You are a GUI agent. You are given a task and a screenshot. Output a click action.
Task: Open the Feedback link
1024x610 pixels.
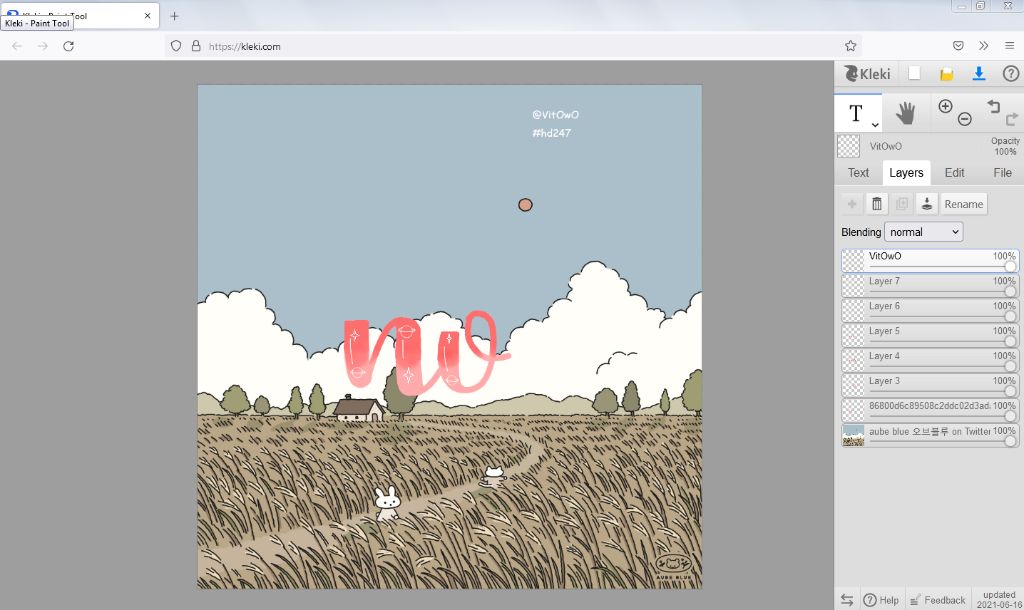pyautogui.click(x=938, y=600)
